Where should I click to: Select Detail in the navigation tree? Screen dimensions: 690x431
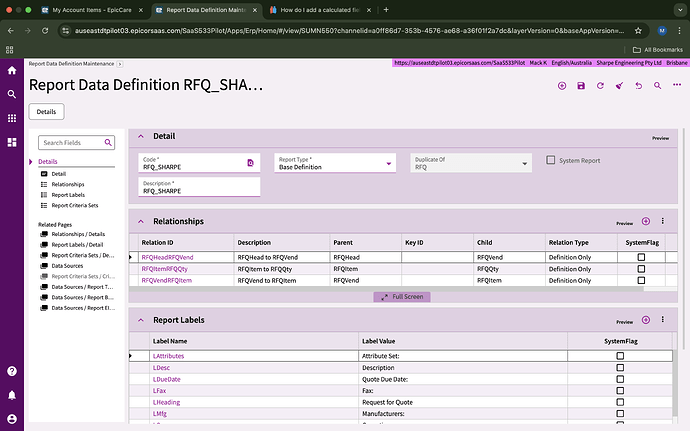[x=59, y=174]
